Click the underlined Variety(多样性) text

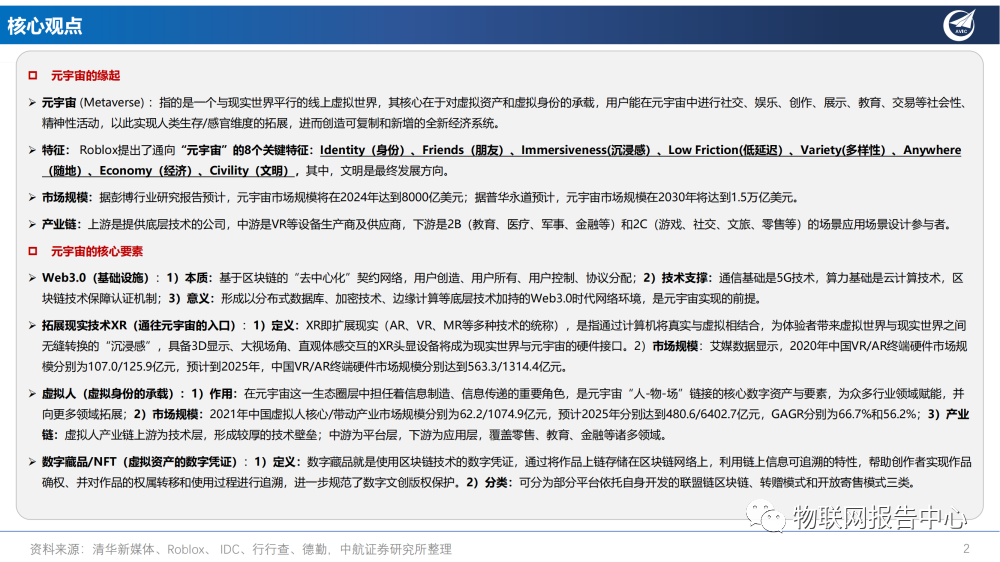click(843, 150)
